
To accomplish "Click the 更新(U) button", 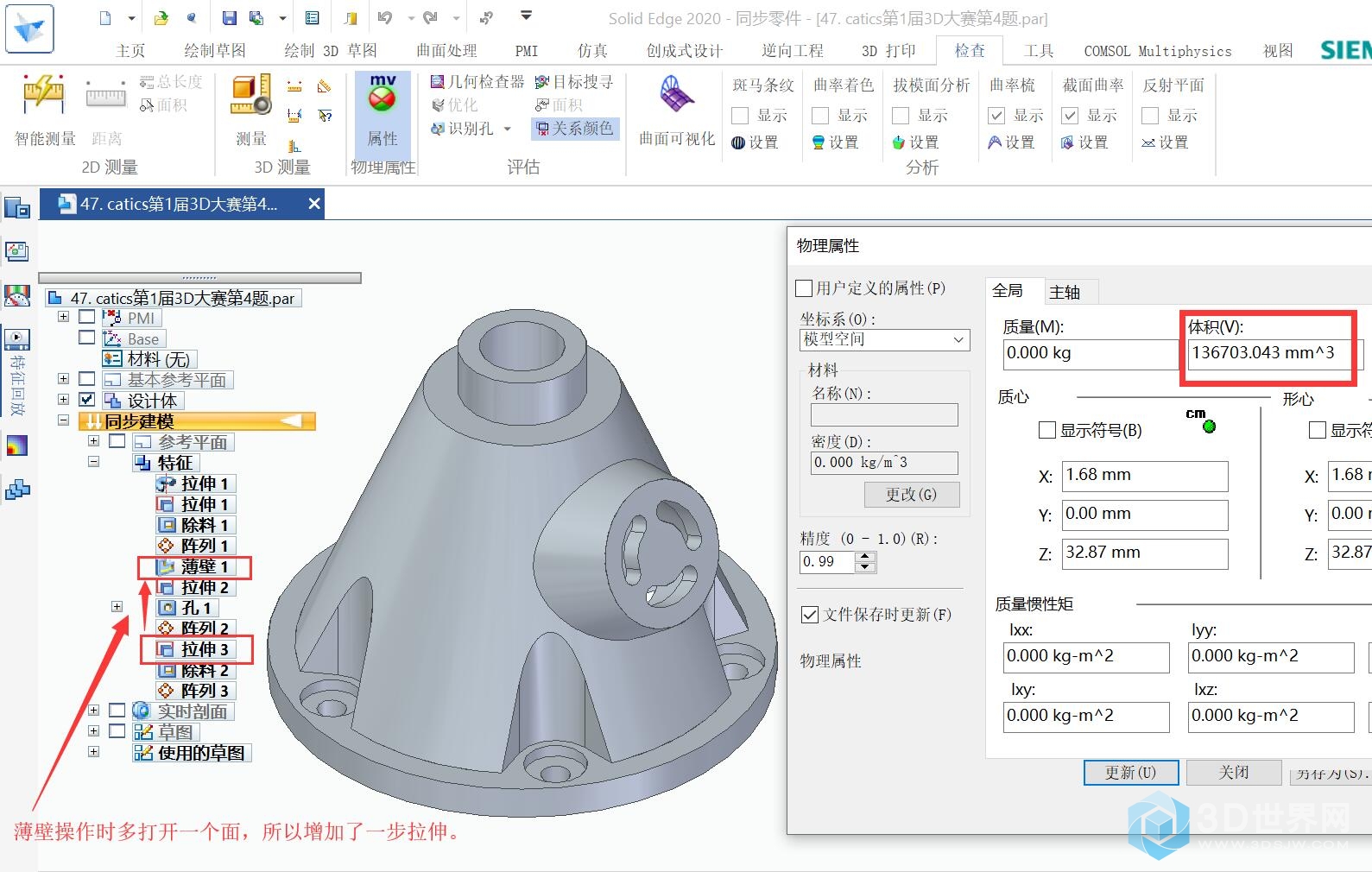I will pos(1130,773).
